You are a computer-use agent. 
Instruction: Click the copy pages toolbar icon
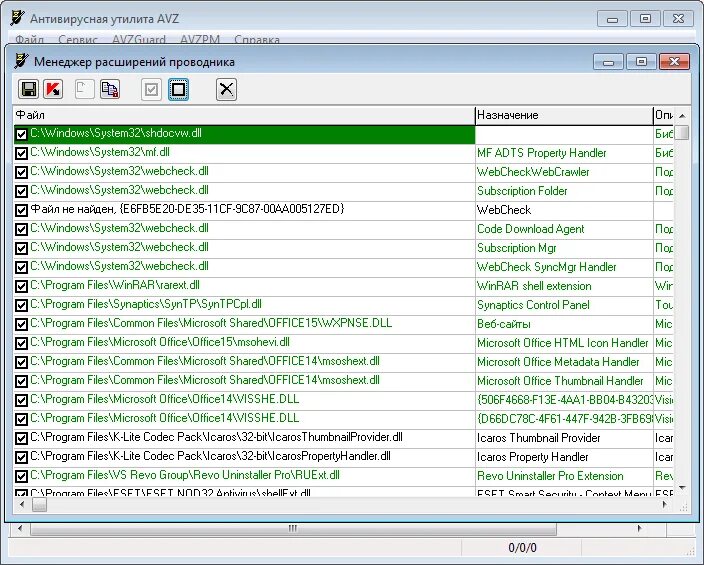(110, 89)
